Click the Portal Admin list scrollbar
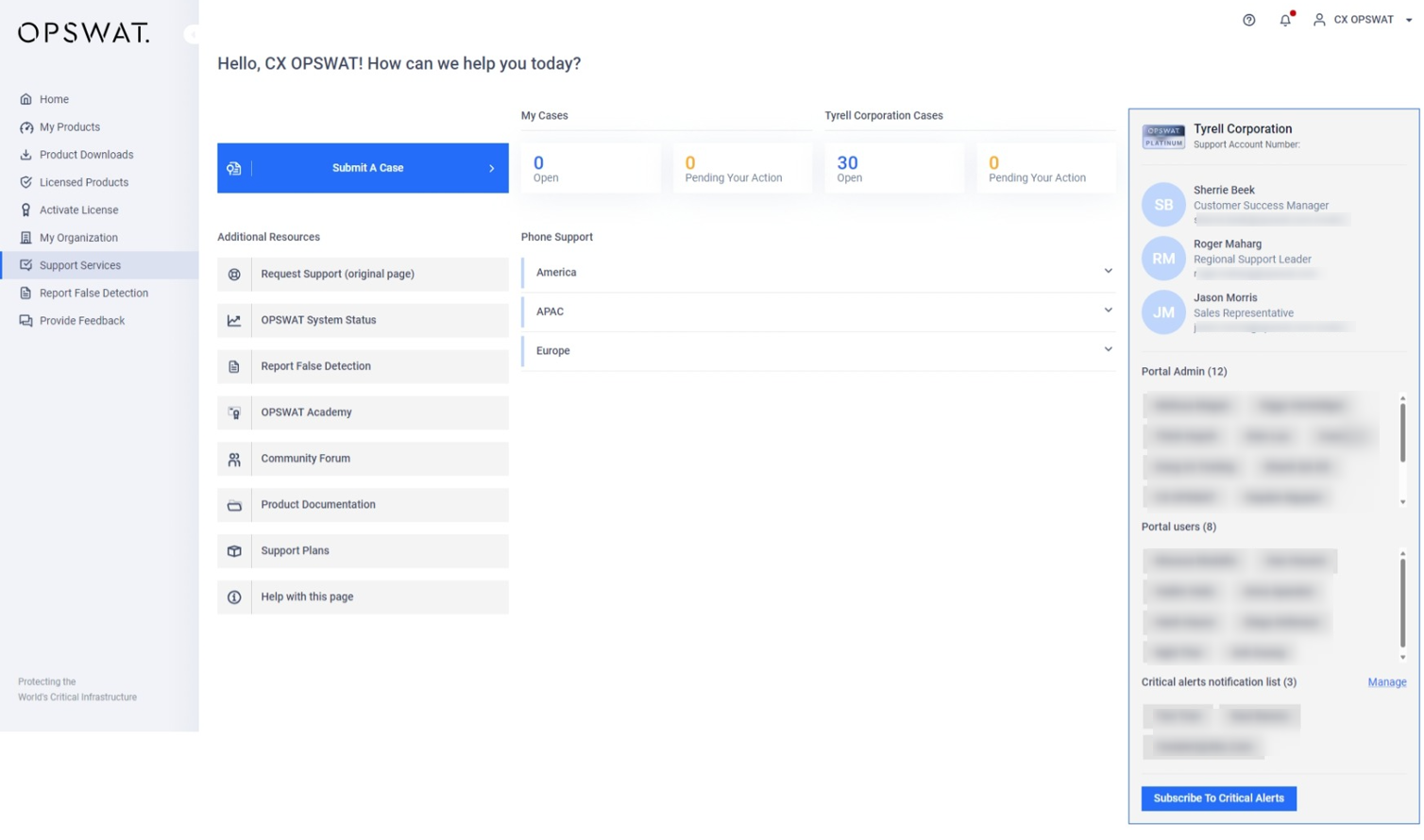The image size is (1424, 840). tap(1402, 433)
